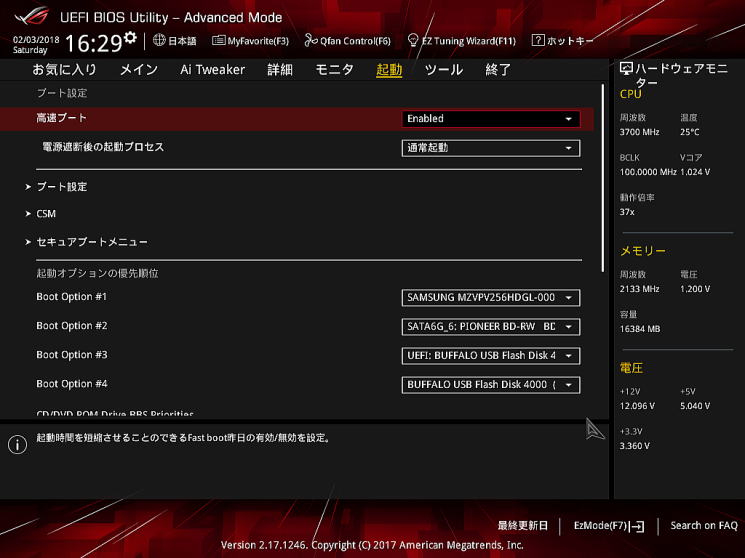
Task: Click the 16:29 clock time
Action: point(94,44)
